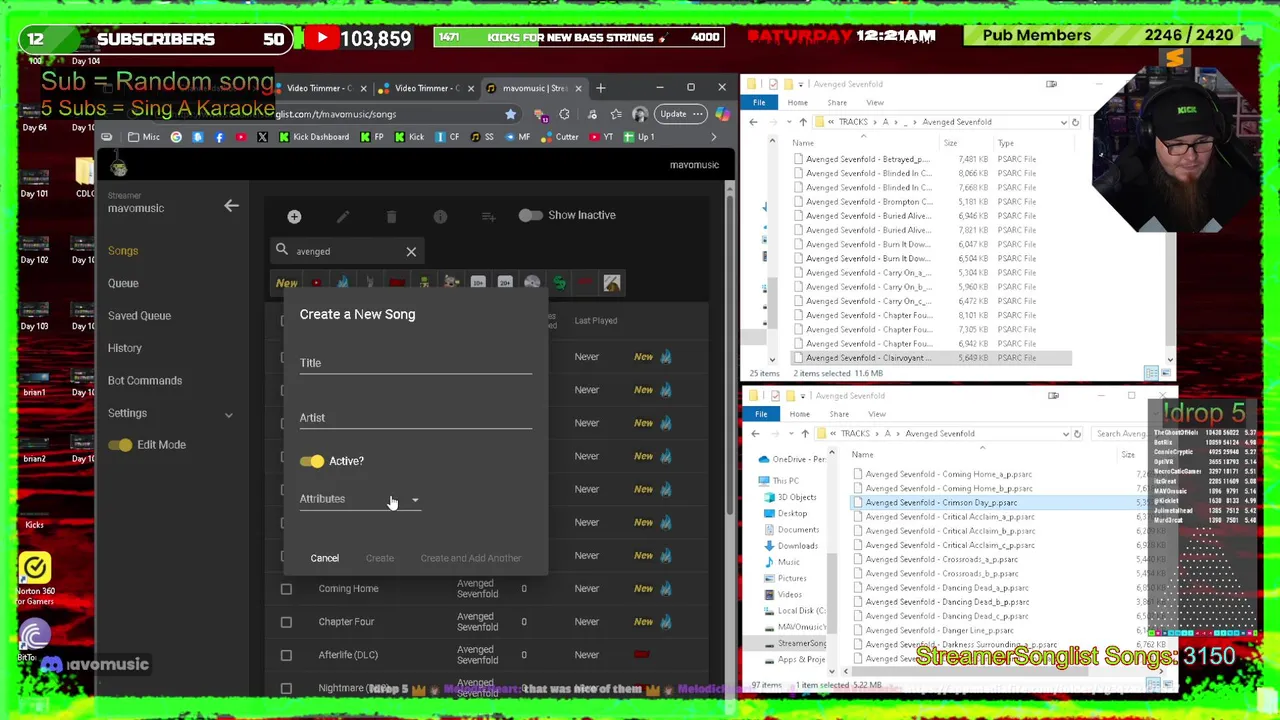
Task: Open the Cutter bookmark
Action: [x=559, y=137]
